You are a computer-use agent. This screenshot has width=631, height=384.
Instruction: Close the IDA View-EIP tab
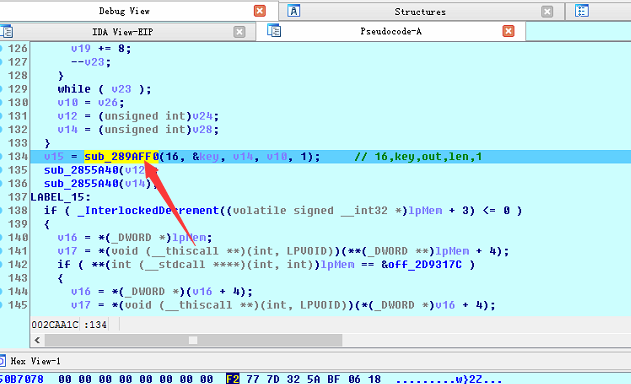click(239, 32)
